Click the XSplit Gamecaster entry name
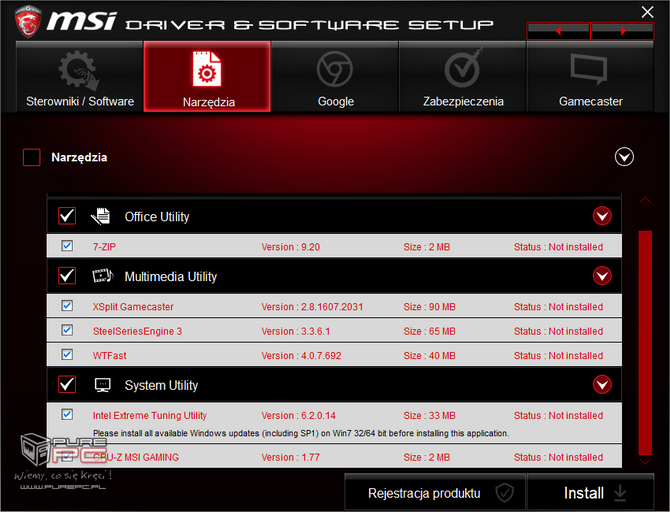The height and width of the screenshot is (512, 670). tap(133, 307)
